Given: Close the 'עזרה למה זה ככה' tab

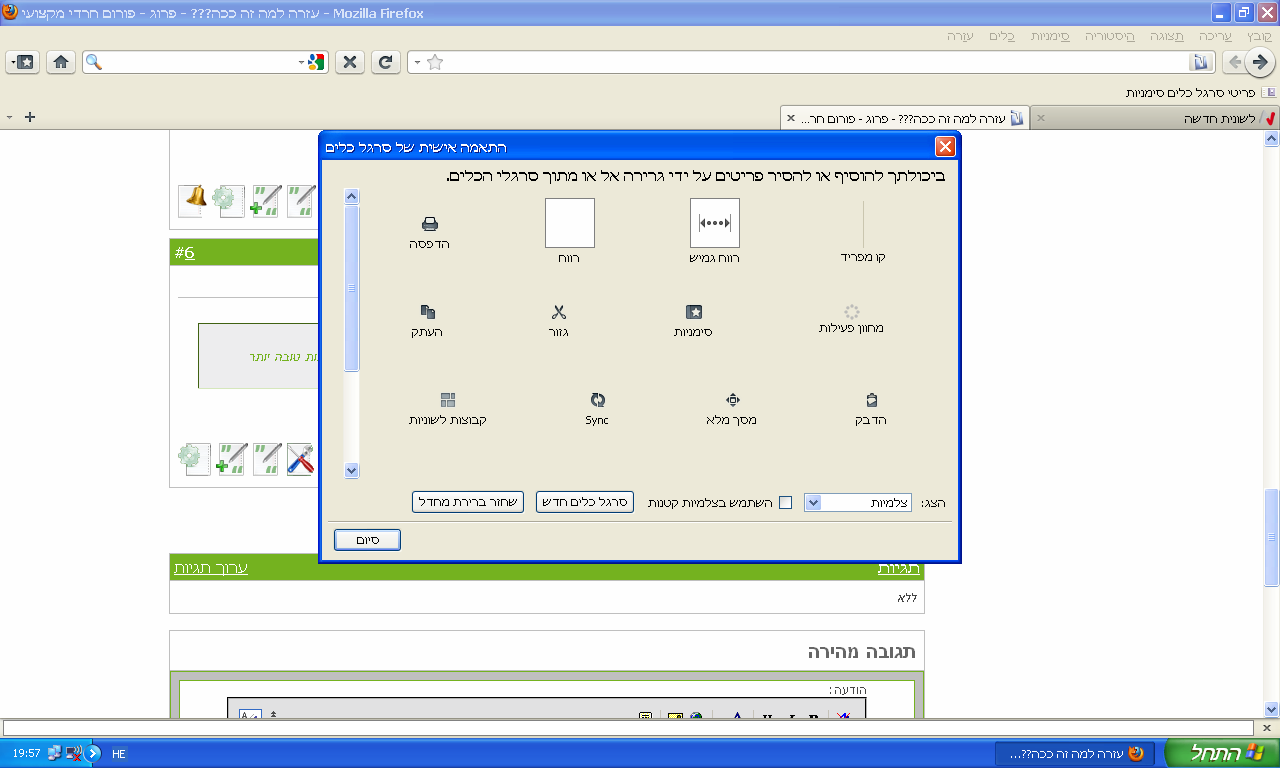Looking at the screenshot, I should click(791, 118).
